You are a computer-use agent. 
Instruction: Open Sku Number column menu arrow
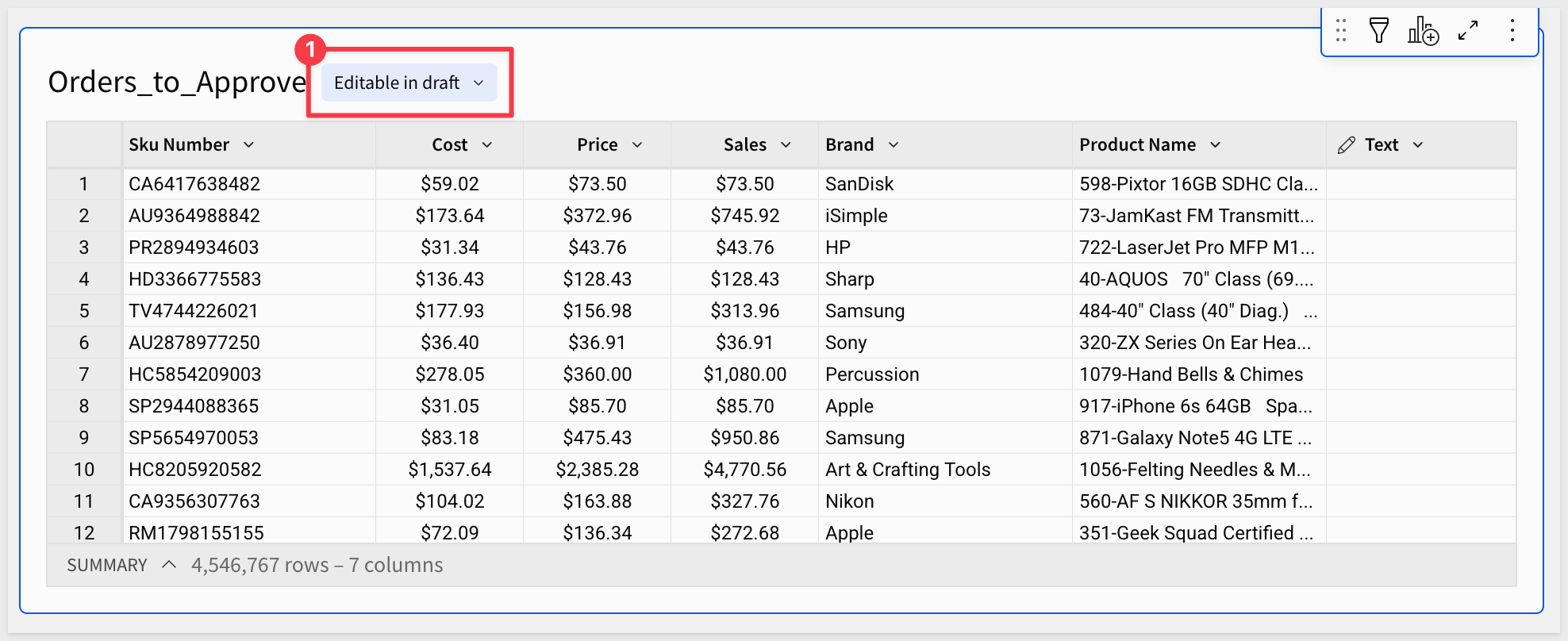click(x=249, y=145)
